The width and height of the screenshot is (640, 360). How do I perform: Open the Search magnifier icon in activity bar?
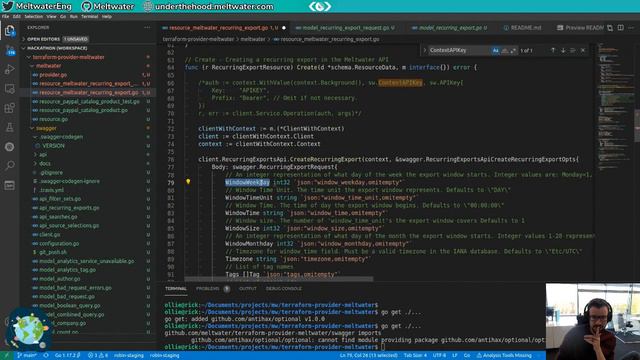tap(9, 165)
